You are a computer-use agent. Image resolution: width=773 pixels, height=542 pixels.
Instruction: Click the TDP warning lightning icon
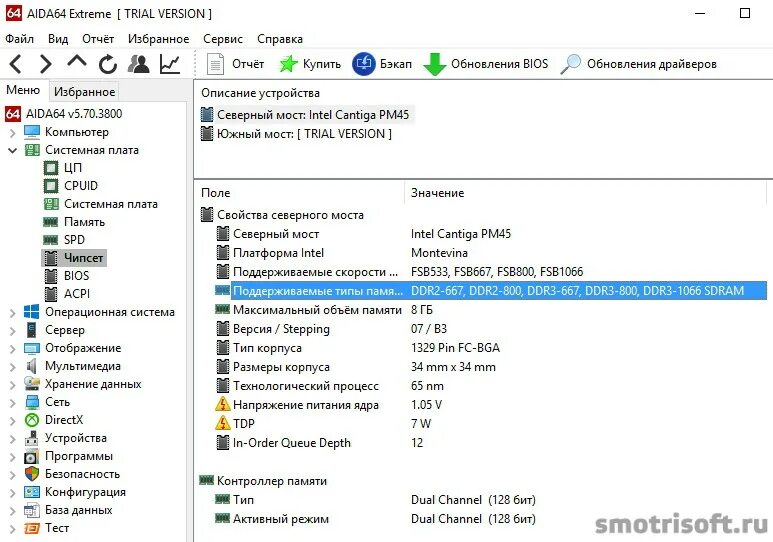coord(223,423)
